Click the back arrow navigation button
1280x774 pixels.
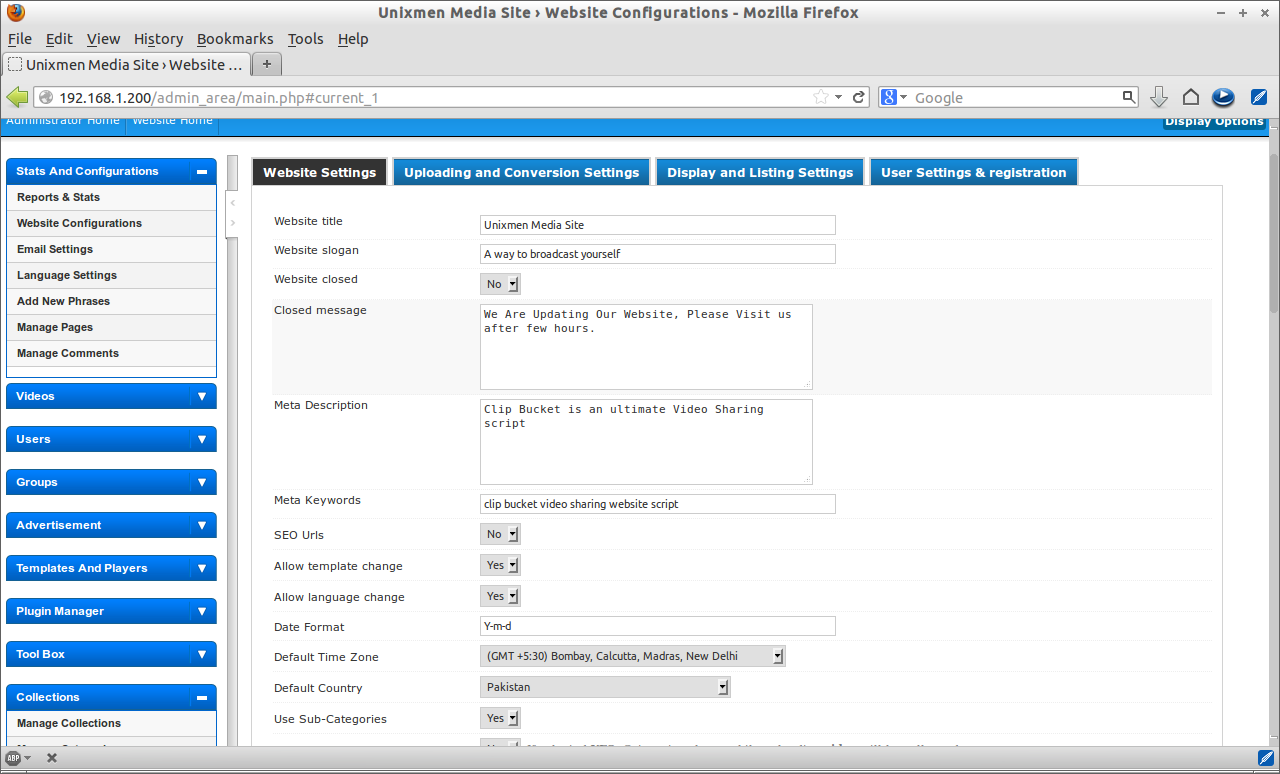point(17,97)
